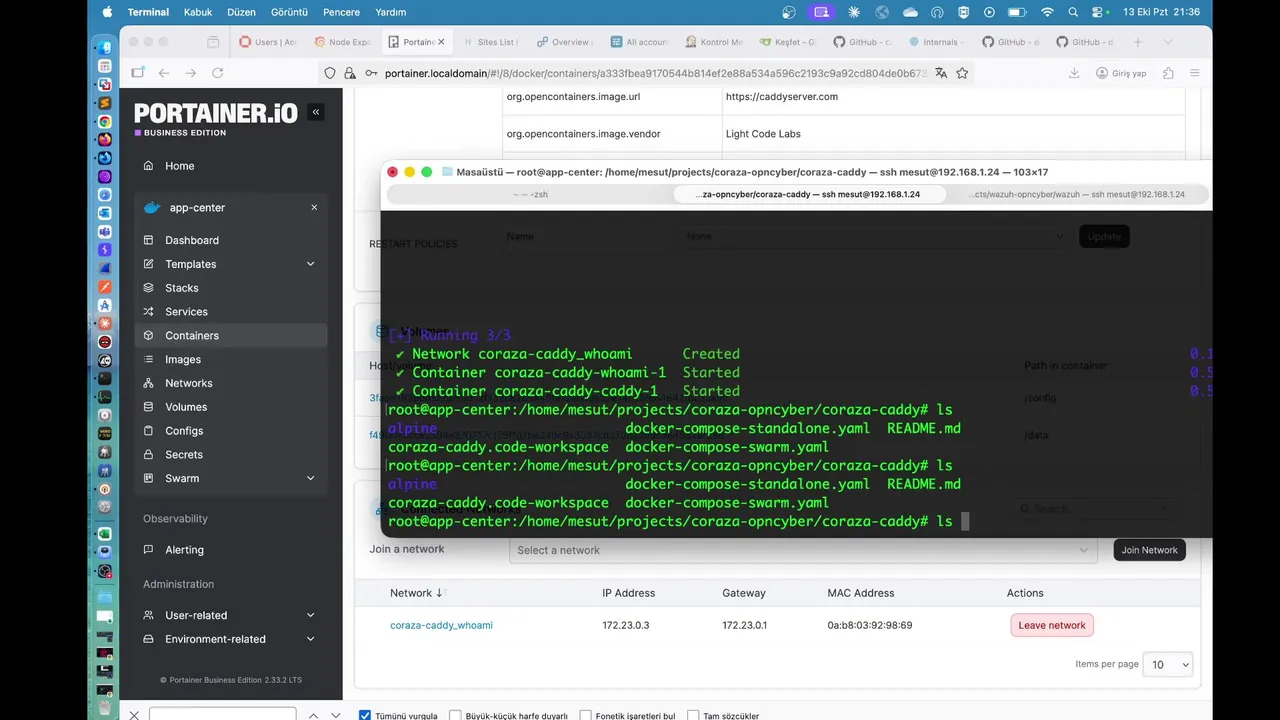Image resolution: width=1280 pixels, height=720 pixels.
Task: Click Join Network button
Action: (1149, 550)
